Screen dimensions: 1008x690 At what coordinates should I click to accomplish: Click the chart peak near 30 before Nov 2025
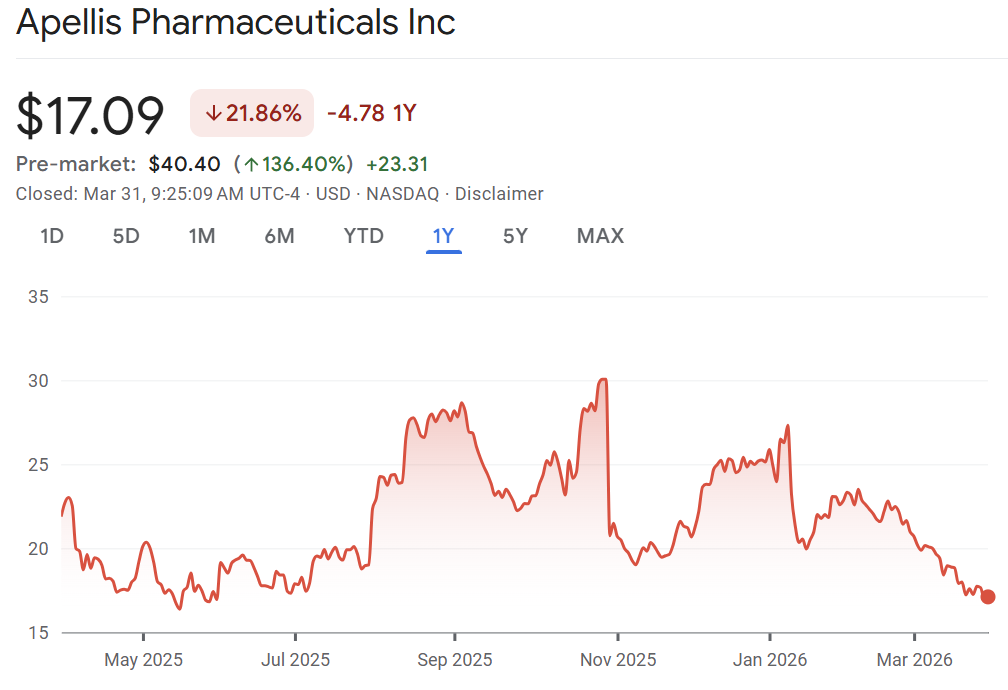pyautogui.click(x=603, y=380)
